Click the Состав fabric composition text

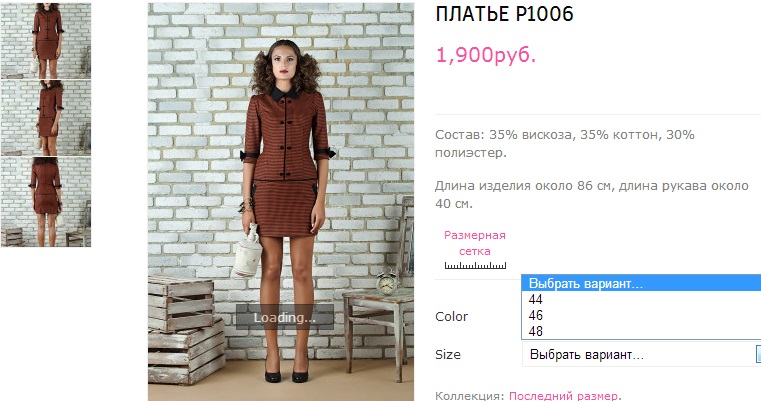click(x=565, y=144)
